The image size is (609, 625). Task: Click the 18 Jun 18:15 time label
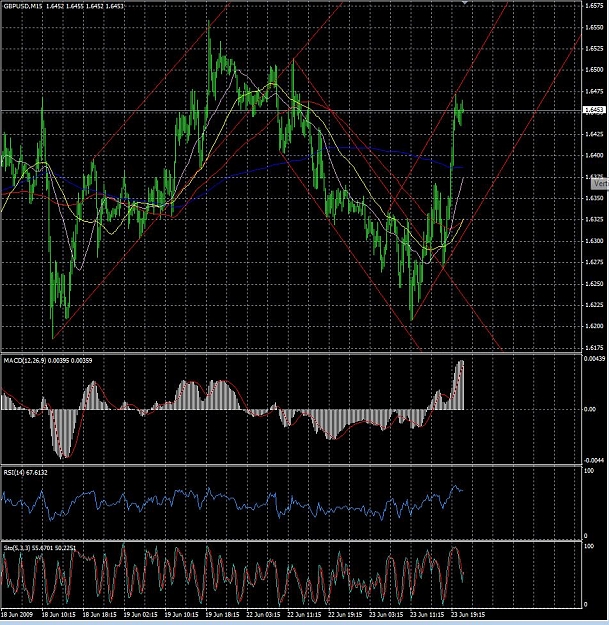coord(100,615)
